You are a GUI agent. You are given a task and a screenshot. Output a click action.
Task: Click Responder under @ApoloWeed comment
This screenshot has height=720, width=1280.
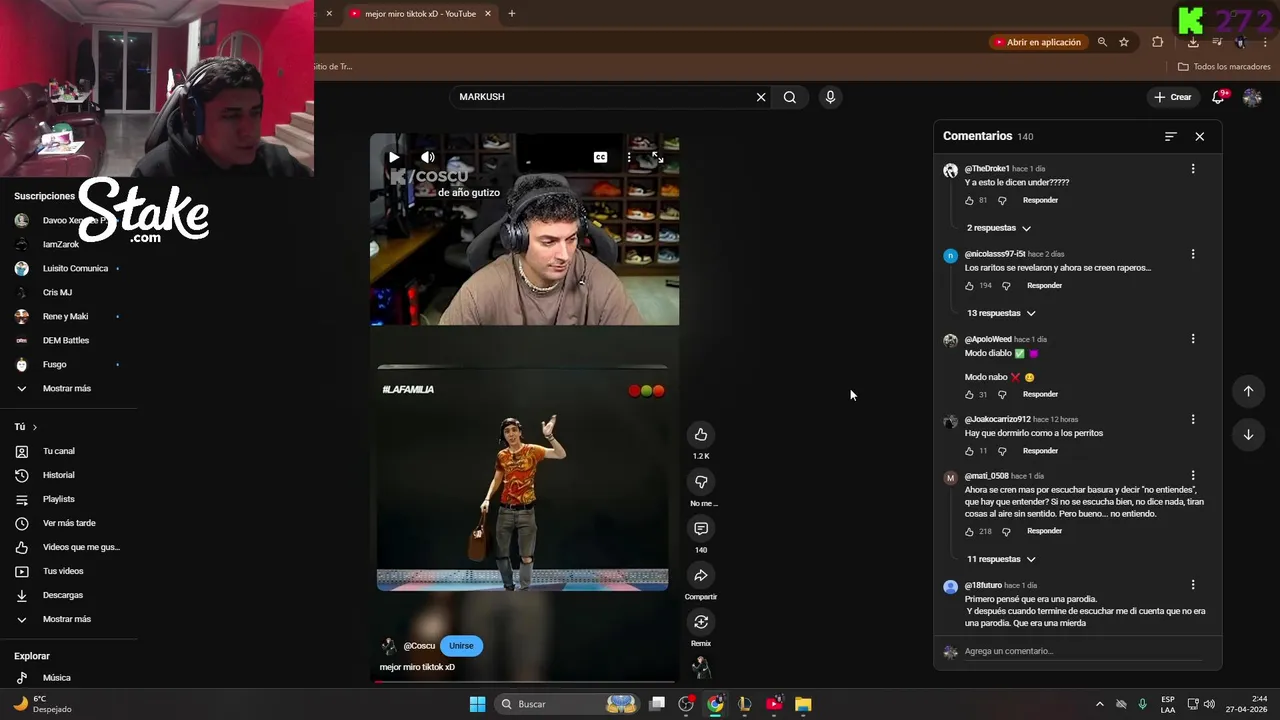tap(1040, 394)
